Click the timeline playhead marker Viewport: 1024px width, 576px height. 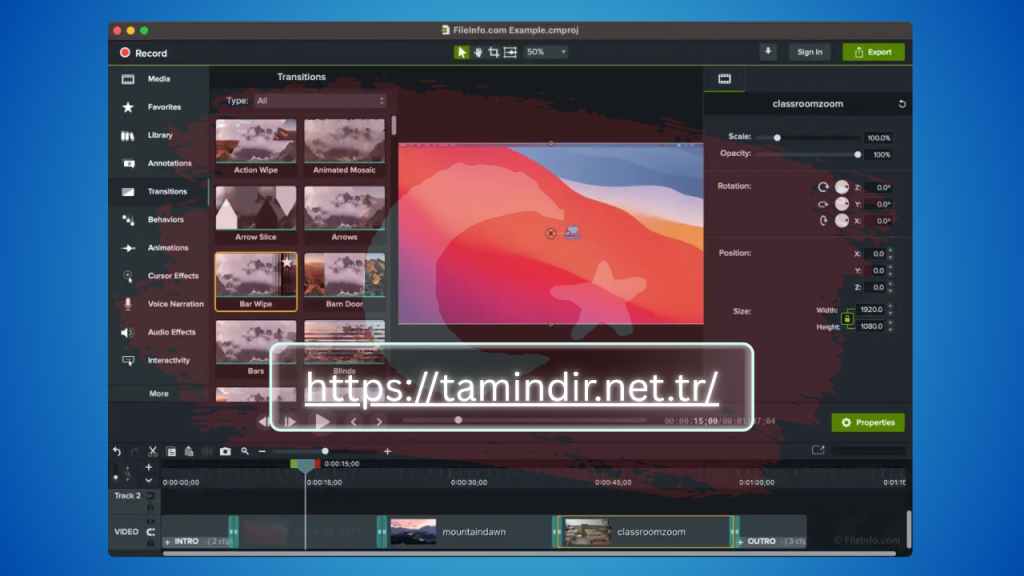click(305, 464)
